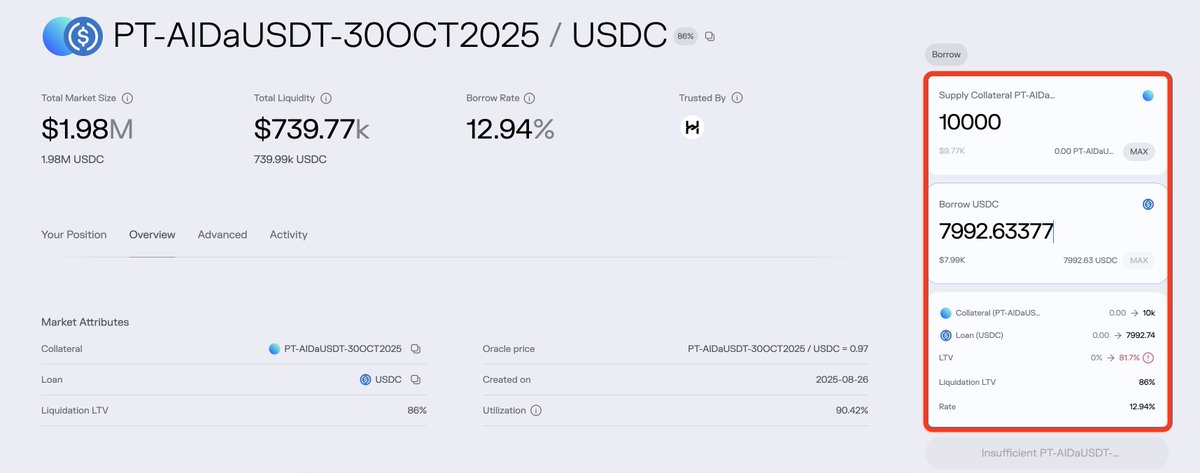1200x473 pixels.
Task: Switch to the Your Position tab
Action: [73, 235]
